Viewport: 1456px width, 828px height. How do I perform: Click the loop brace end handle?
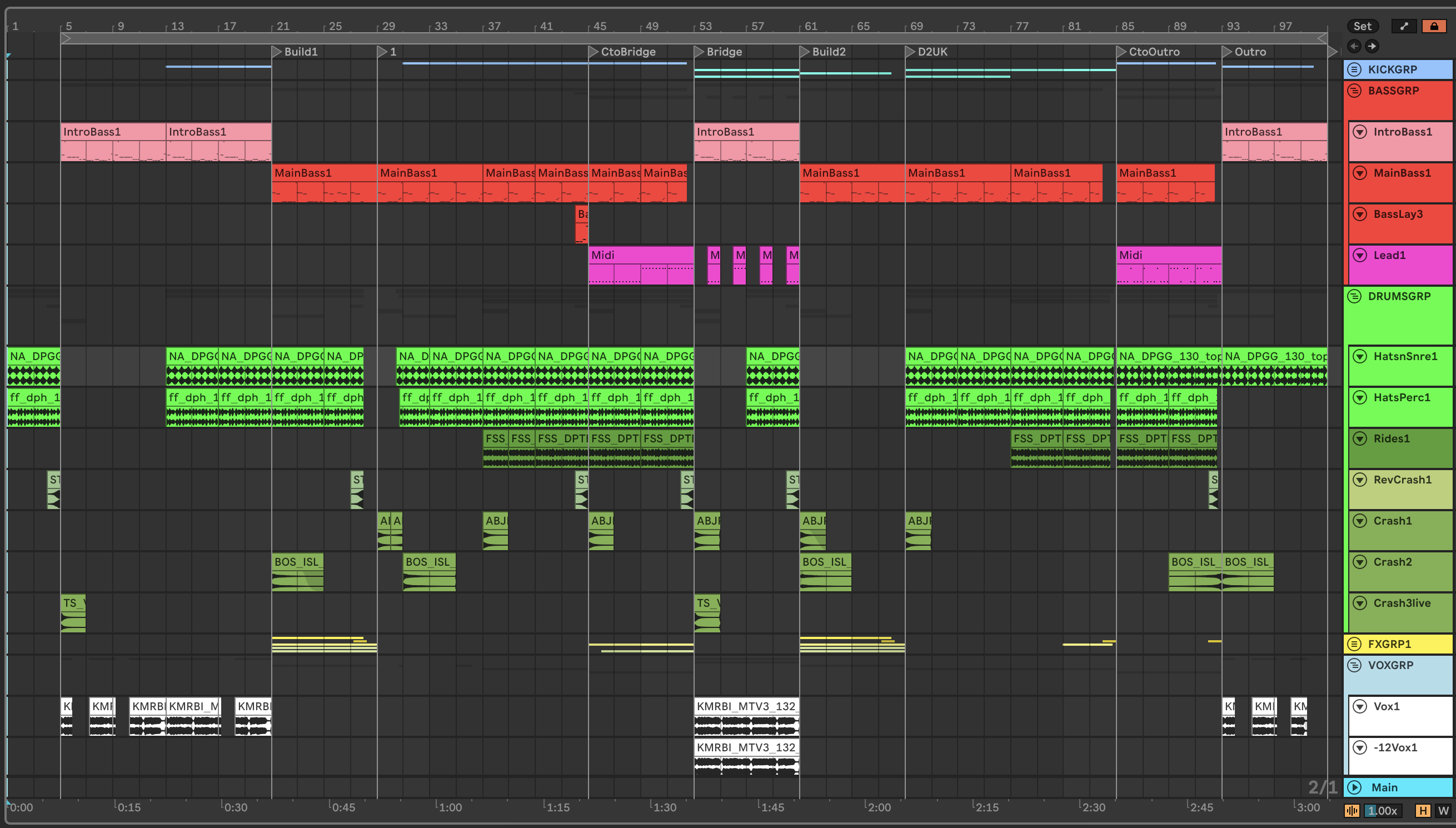1323,39
